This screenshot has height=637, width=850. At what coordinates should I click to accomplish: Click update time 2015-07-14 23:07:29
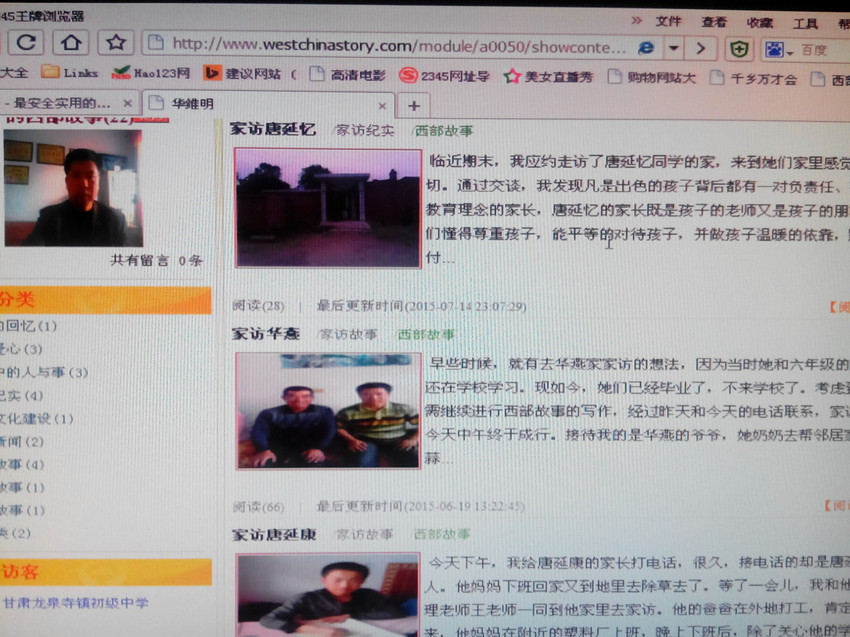pos(421,306)
